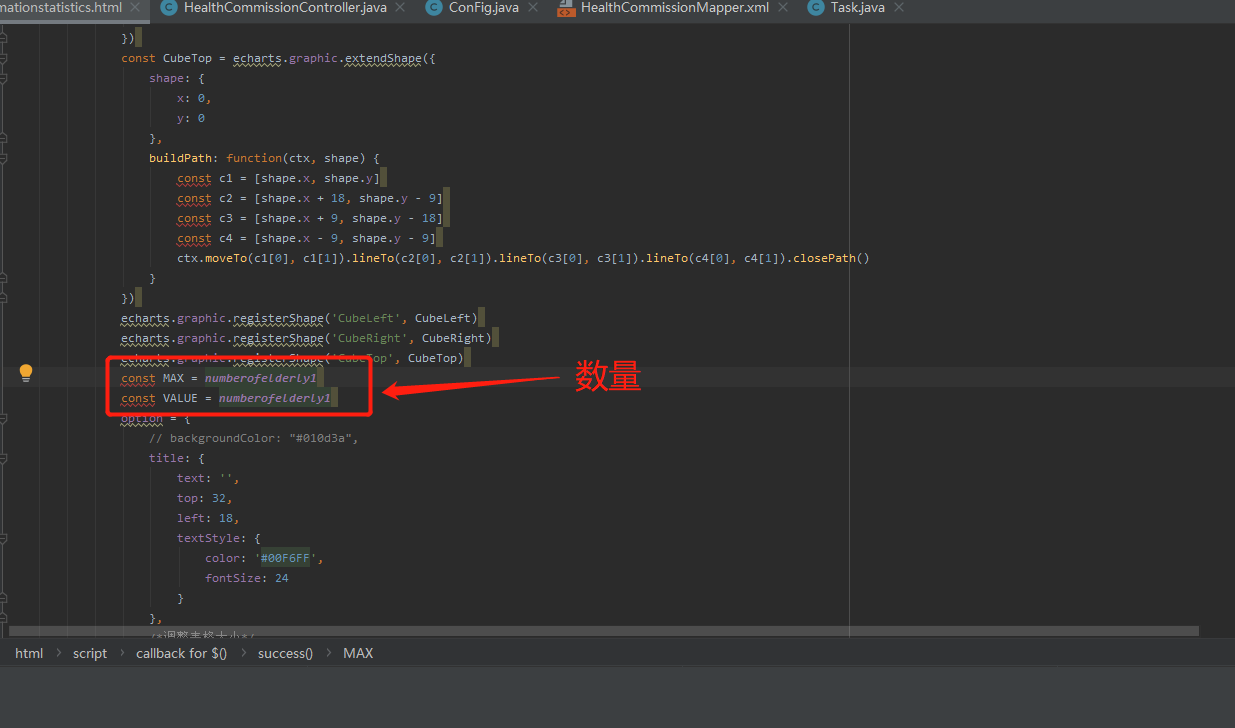This screenshot has height=728, width=1235.
Task: Click the 'CubeLeft' string in registerShape
Action: point(366,318)
